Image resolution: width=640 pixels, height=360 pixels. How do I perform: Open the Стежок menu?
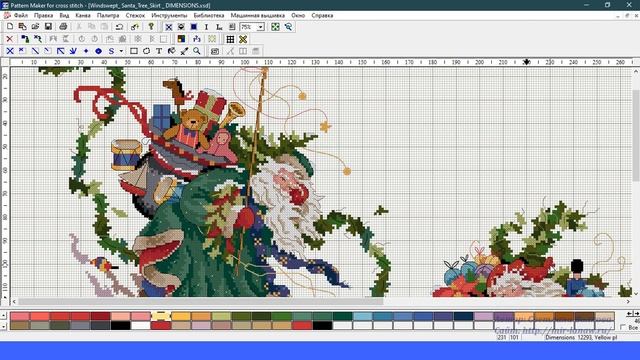135,15
